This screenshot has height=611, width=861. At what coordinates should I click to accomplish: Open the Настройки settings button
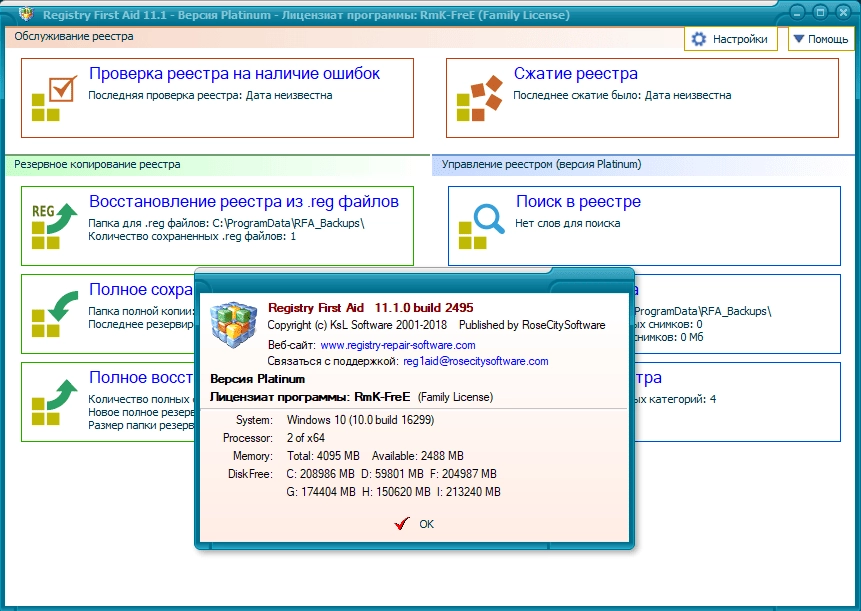731,39
